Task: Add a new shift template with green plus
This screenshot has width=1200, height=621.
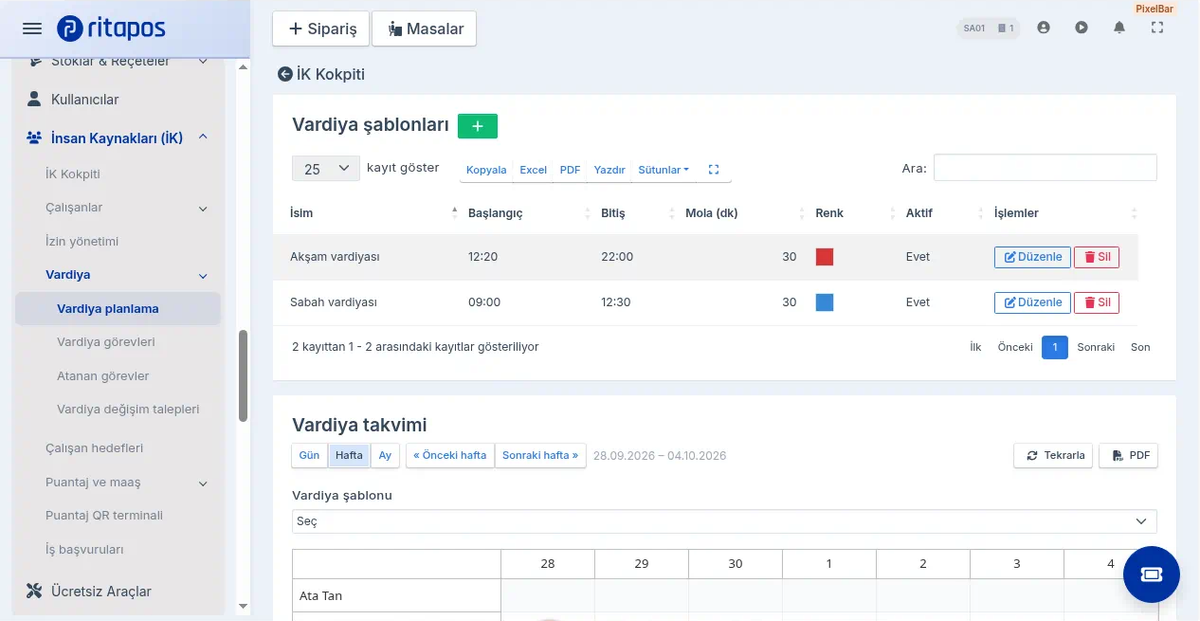Action: (477, 126)
